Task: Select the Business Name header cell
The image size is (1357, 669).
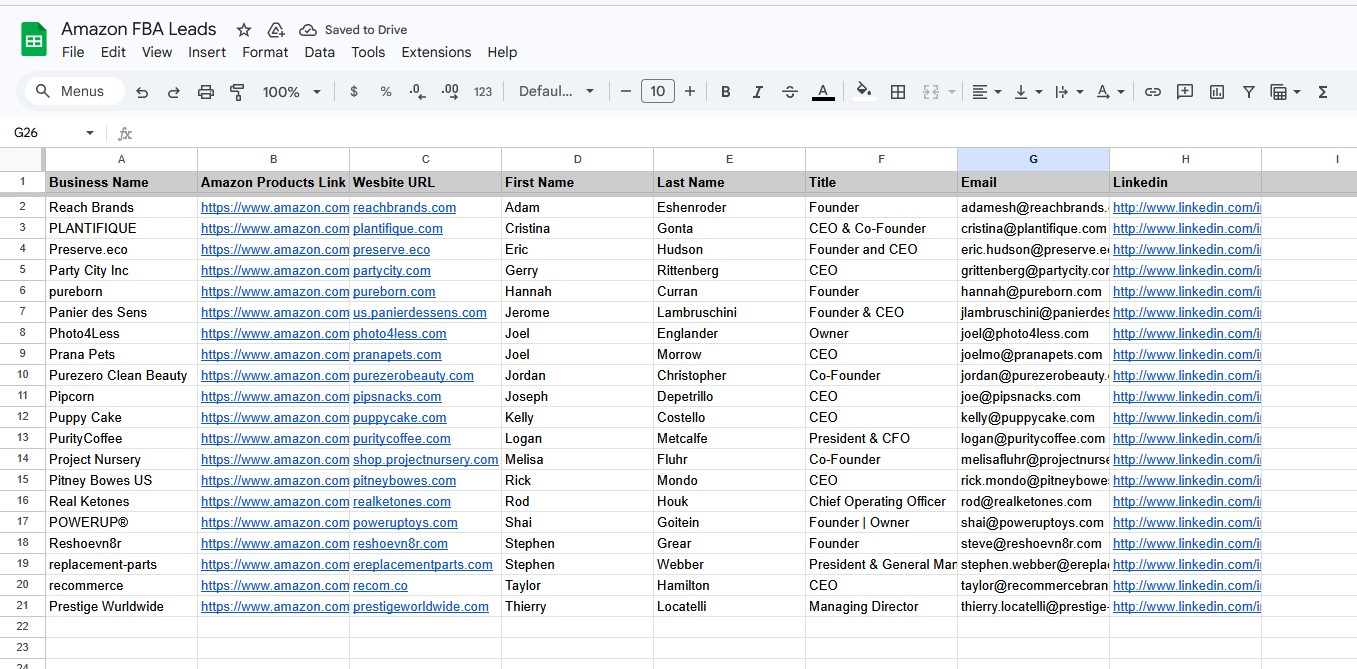Action: coord(121,182)
